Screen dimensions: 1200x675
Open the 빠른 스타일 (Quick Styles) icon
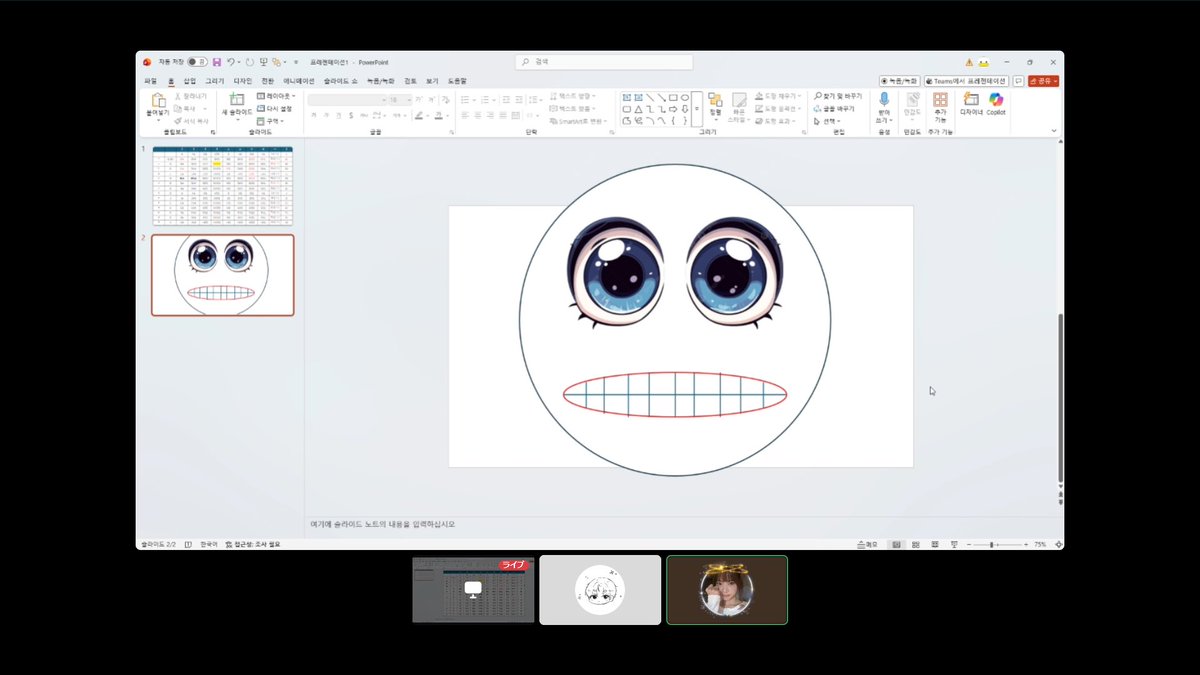[x=739, y=100]
